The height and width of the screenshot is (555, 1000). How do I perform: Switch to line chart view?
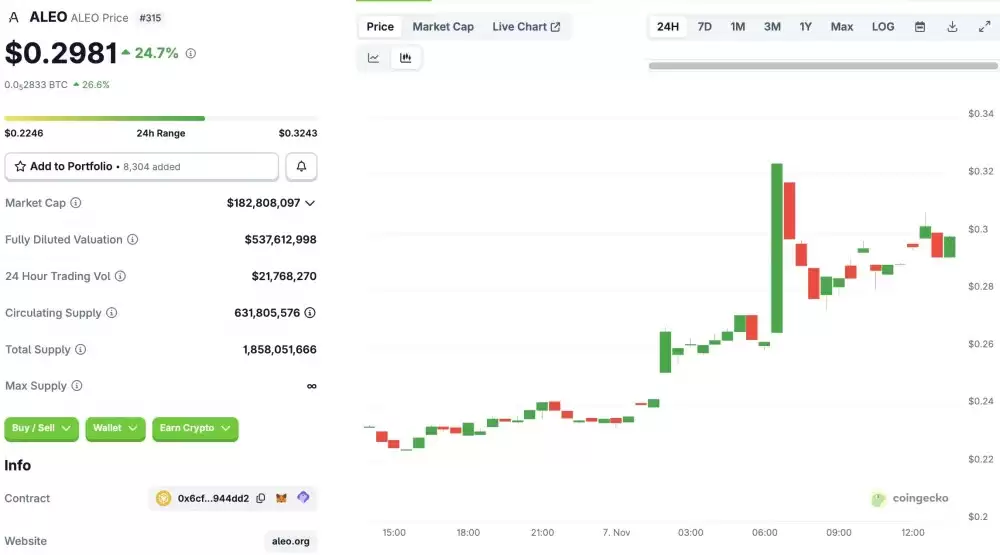(373, 58)
